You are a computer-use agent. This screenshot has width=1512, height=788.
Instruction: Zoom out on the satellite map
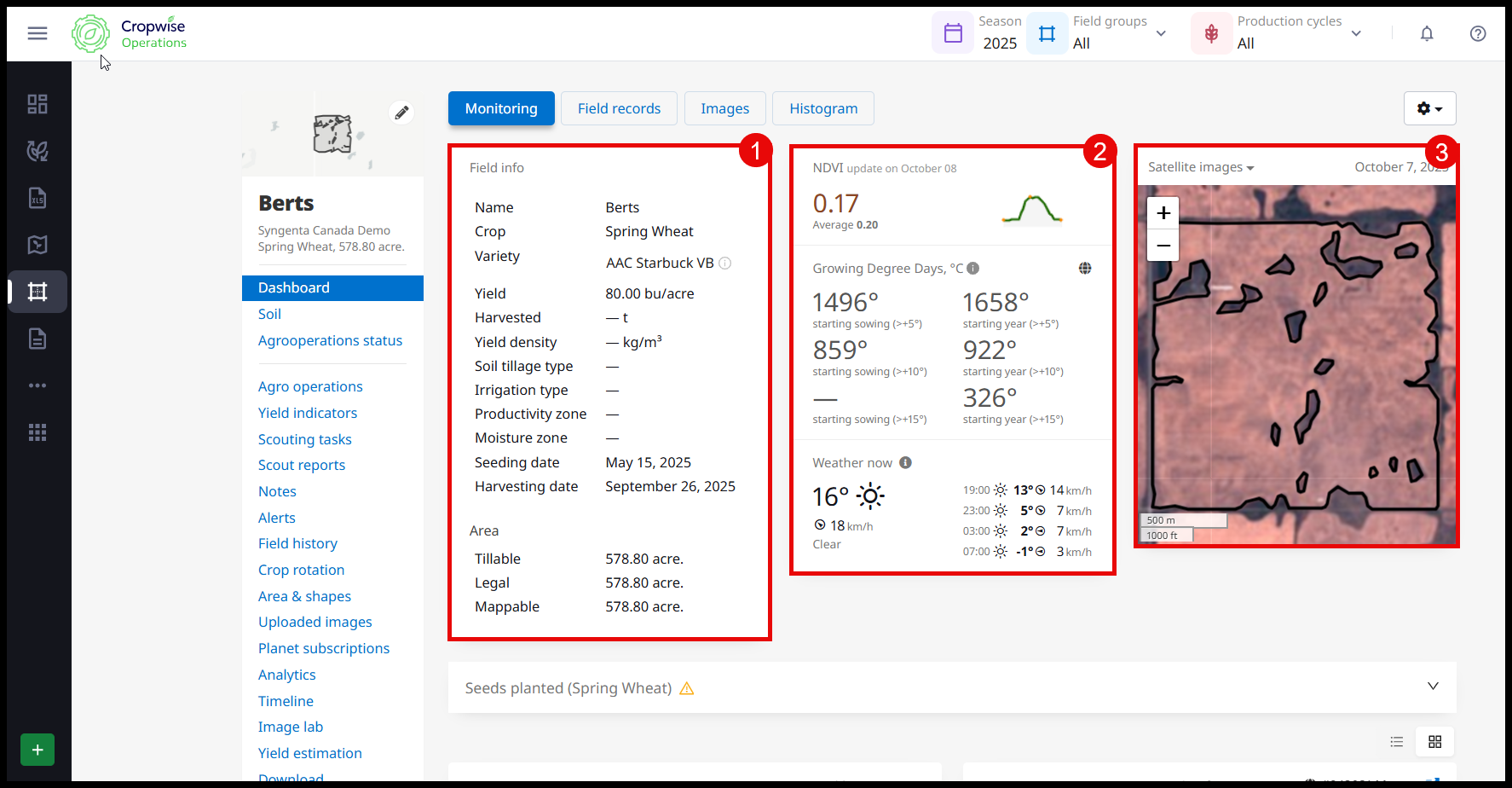tap(1163, 246)
